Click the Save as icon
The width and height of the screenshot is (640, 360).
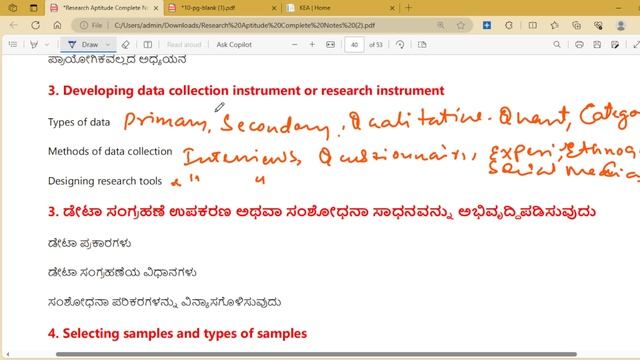coord(615,44)
